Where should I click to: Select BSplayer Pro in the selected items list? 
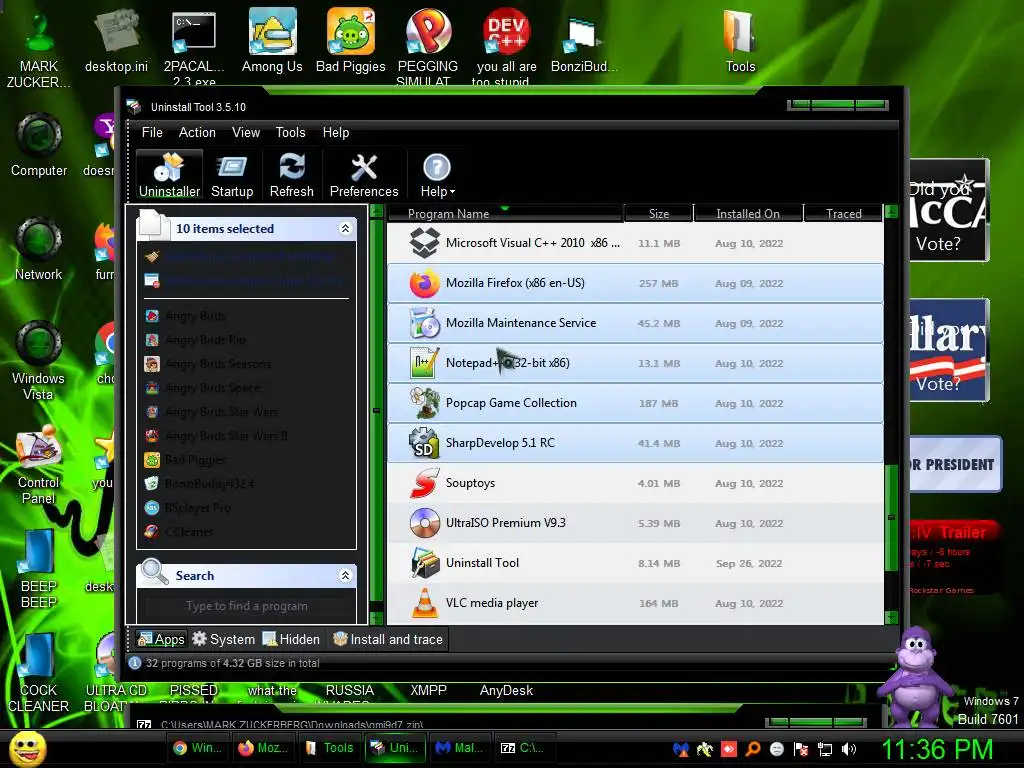197,508
